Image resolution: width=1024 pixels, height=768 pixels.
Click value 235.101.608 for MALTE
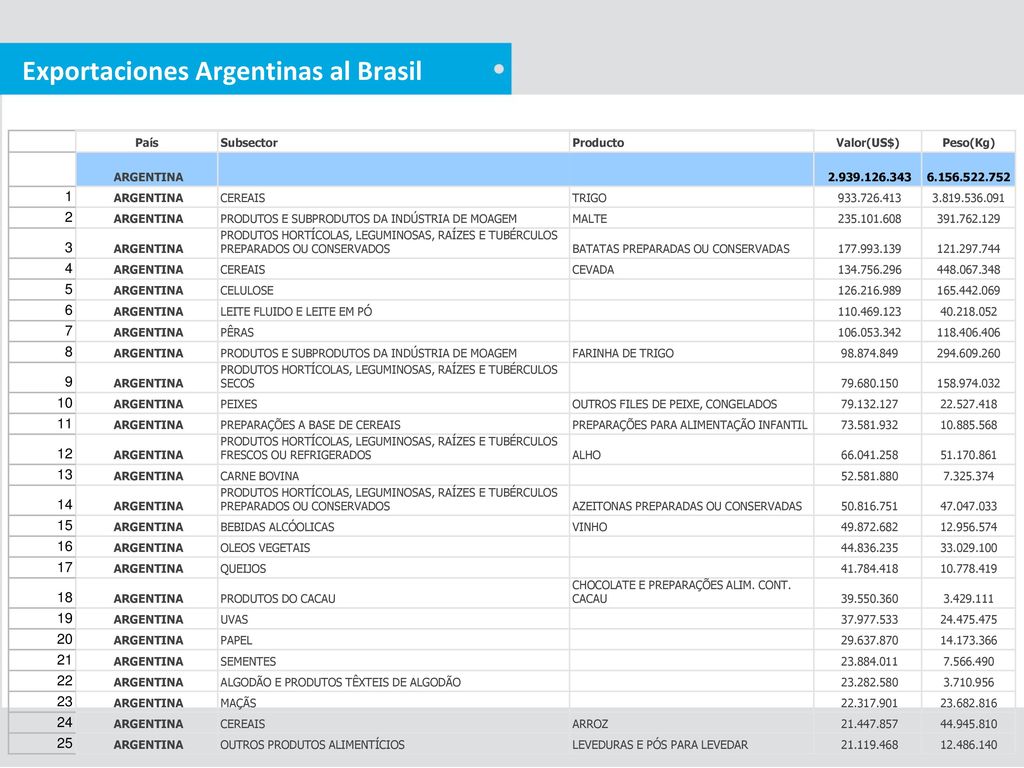click(x=869, y=219)
